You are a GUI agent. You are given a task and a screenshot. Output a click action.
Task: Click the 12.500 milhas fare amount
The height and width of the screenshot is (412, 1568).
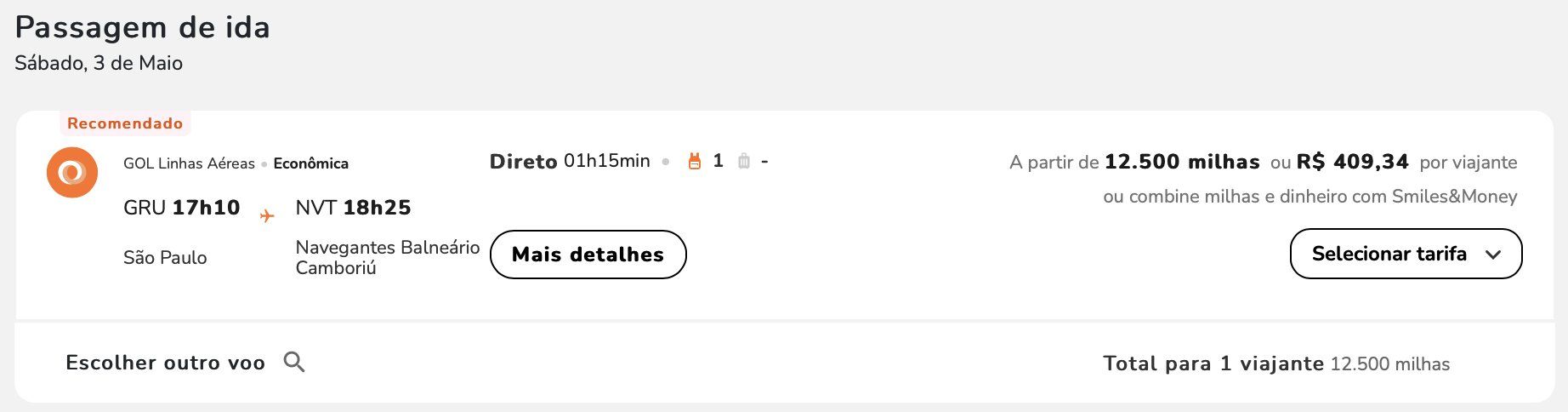1182,162
